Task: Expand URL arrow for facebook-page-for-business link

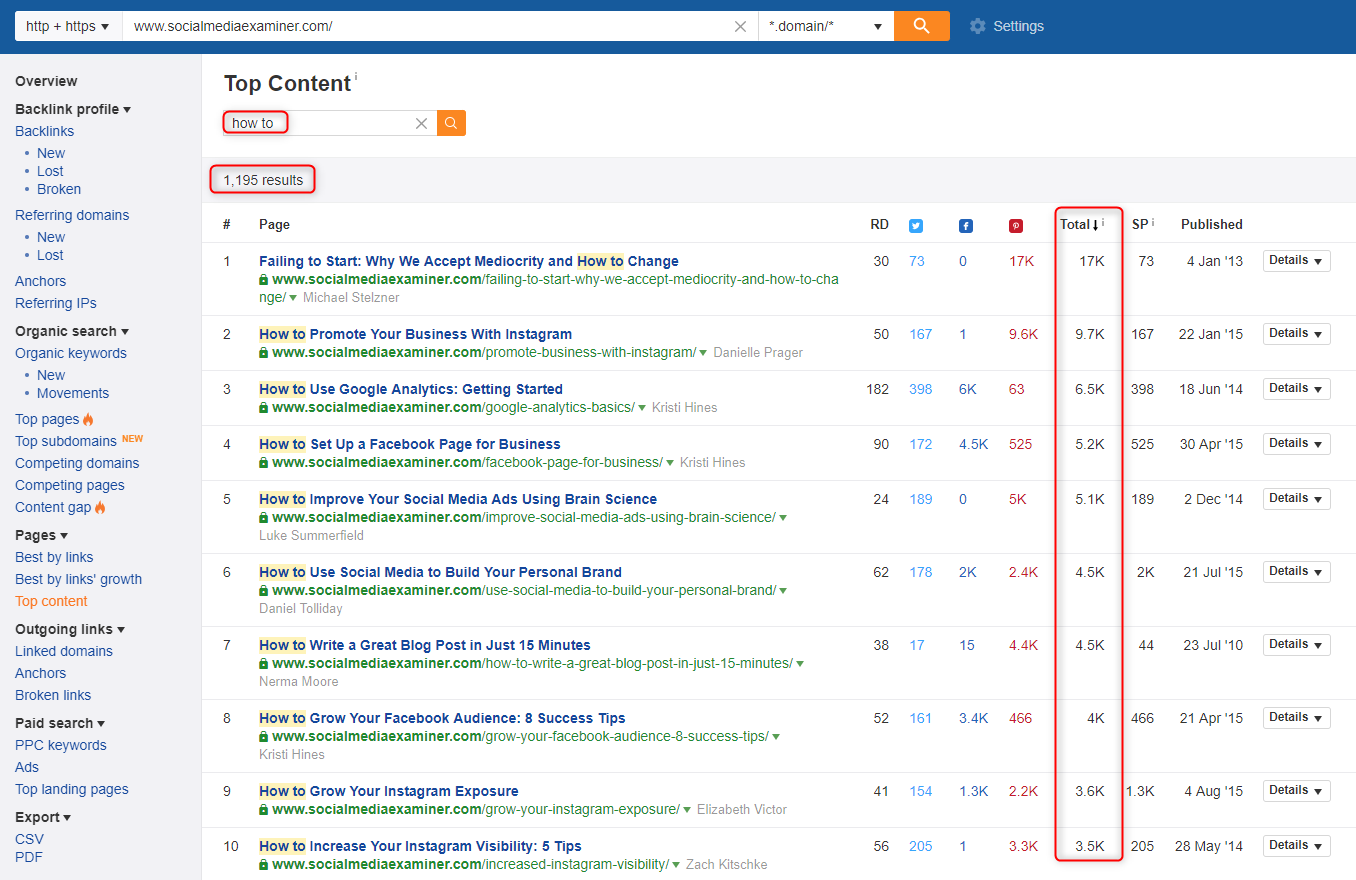Action: tap(671, 463)
